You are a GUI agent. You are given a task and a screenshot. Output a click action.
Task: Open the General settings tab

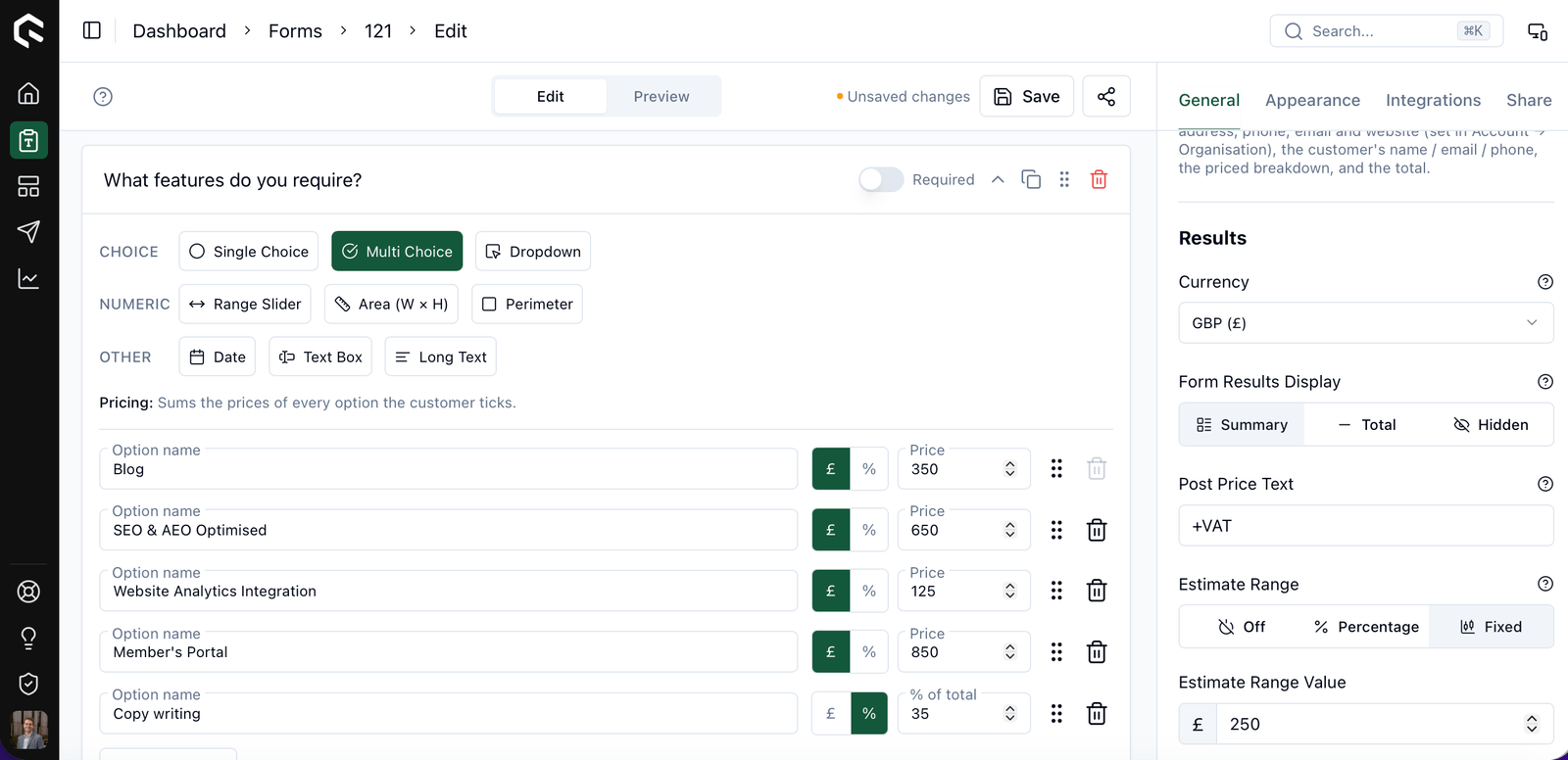[x=1209, y=100]
